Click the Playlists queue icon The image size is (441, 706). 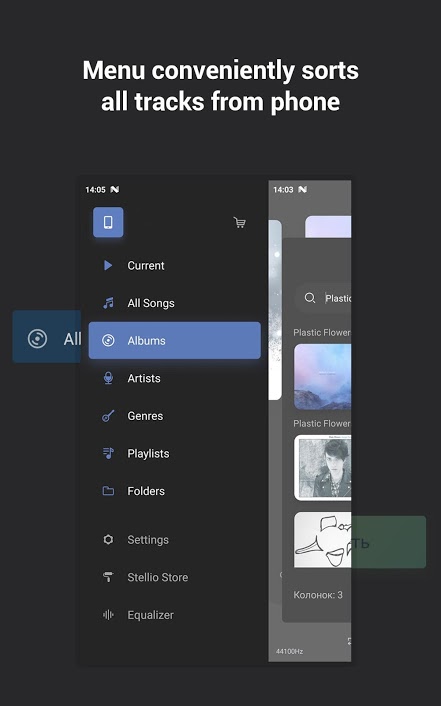tap(108, 453)
